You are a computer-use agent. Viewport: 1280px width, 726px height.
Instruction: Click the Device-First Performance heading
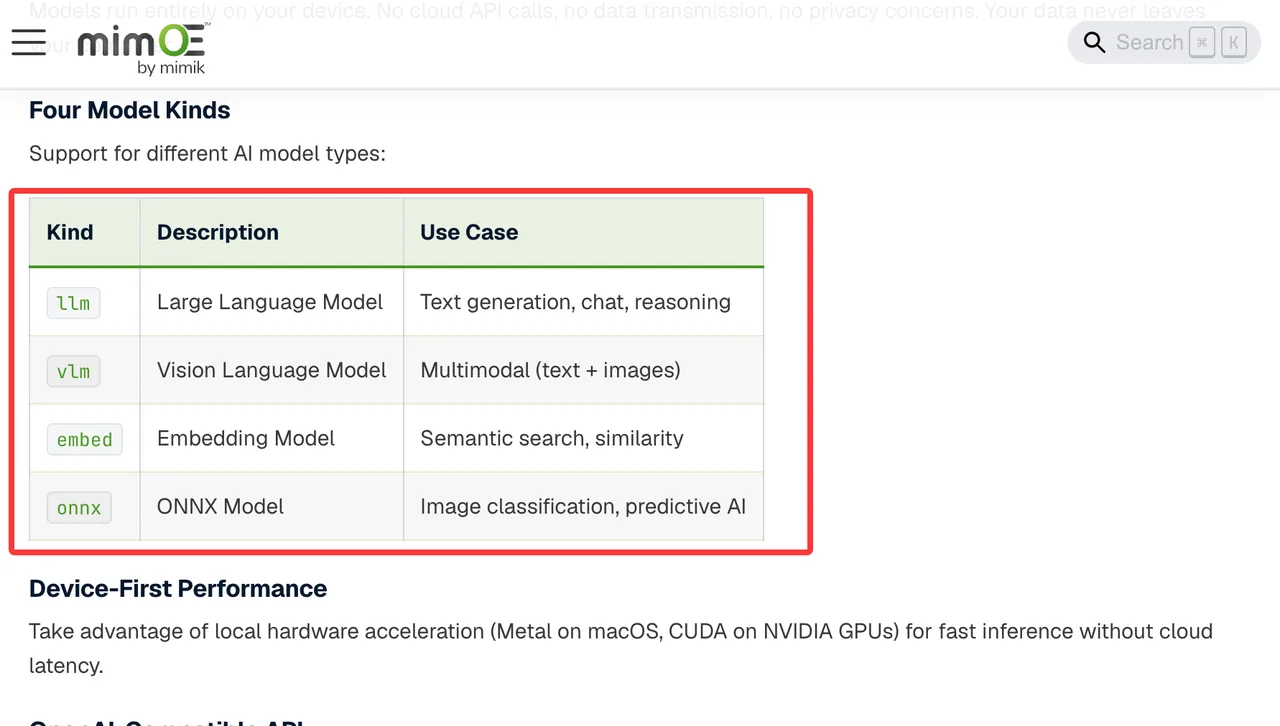pos(178,588)
